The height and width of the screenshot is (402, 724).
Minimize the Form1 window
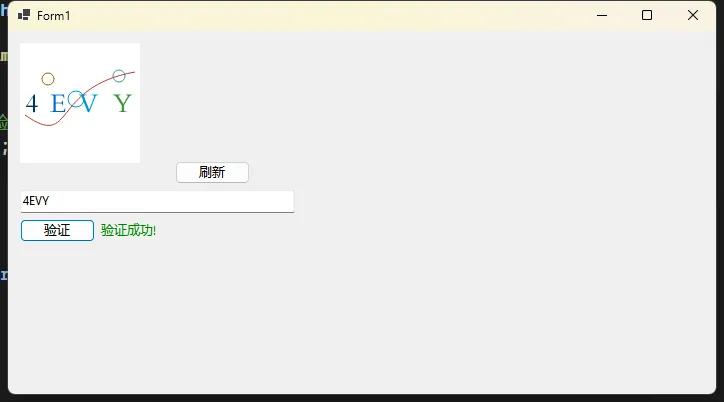(x=602, y=15)
